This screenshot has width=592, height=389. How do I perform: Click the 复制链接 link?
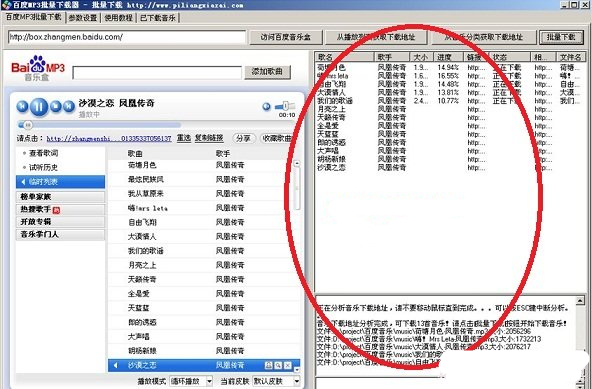209,138
